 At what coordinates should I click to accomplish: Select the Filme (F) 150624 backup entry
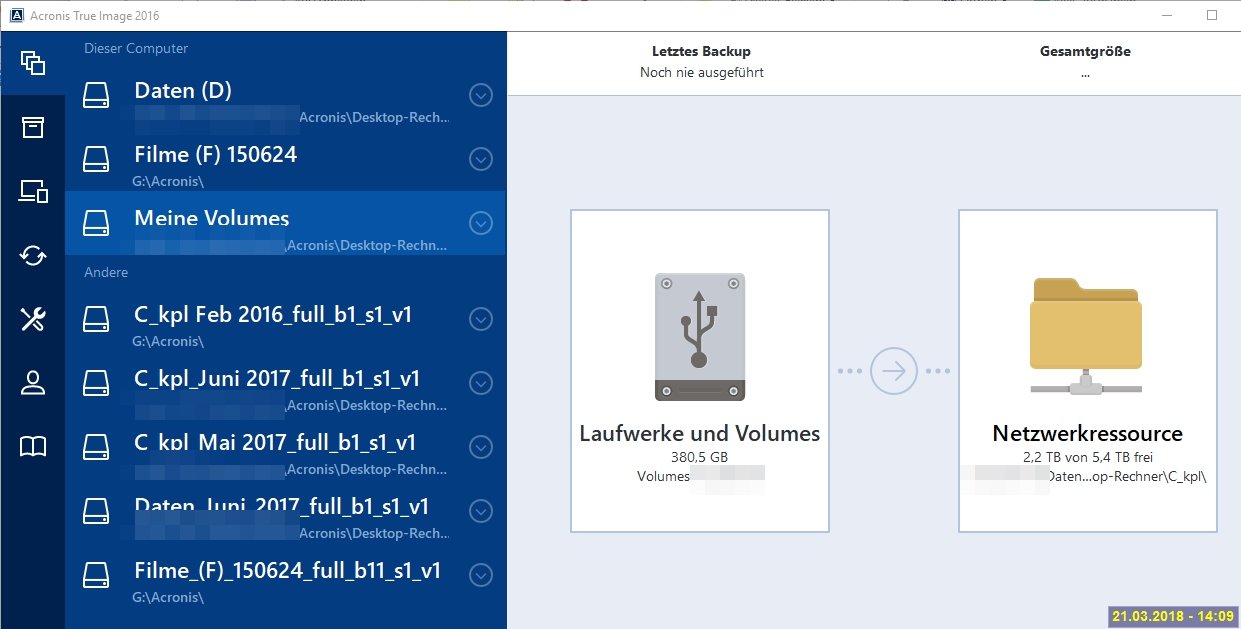point(286,159)
